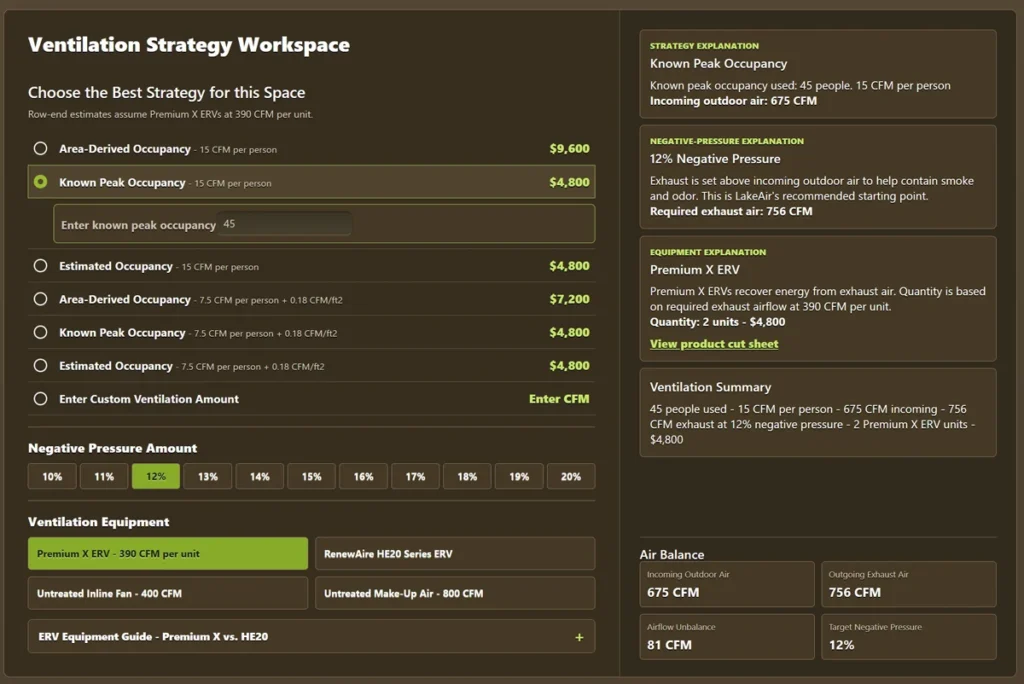Choose the 12% negative pressure option
Viewport: 1024px width, 684px height.
click(x=155, y=476)
